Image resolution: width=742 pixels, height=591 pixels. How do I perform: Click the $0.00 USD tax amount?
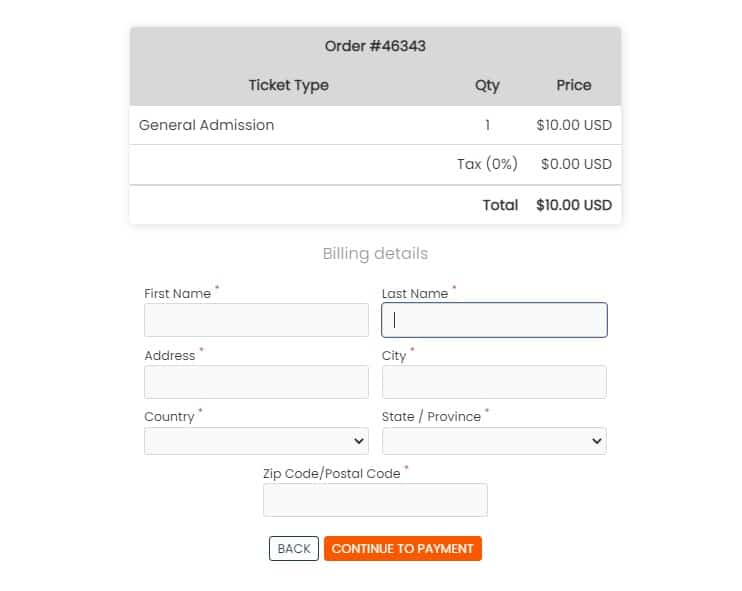(576, 164)
